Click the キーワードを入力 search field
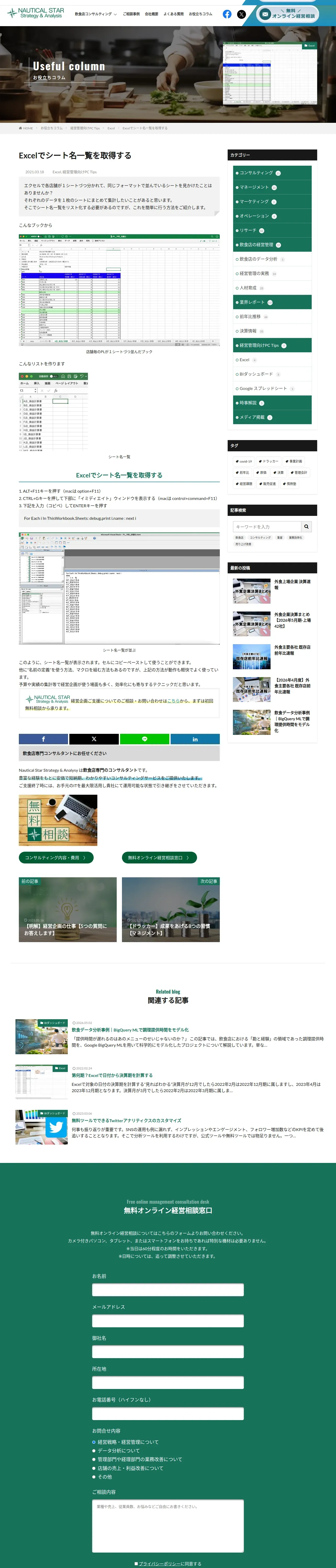This screenshot has width=336, height=1568. (x=267, y=527)
